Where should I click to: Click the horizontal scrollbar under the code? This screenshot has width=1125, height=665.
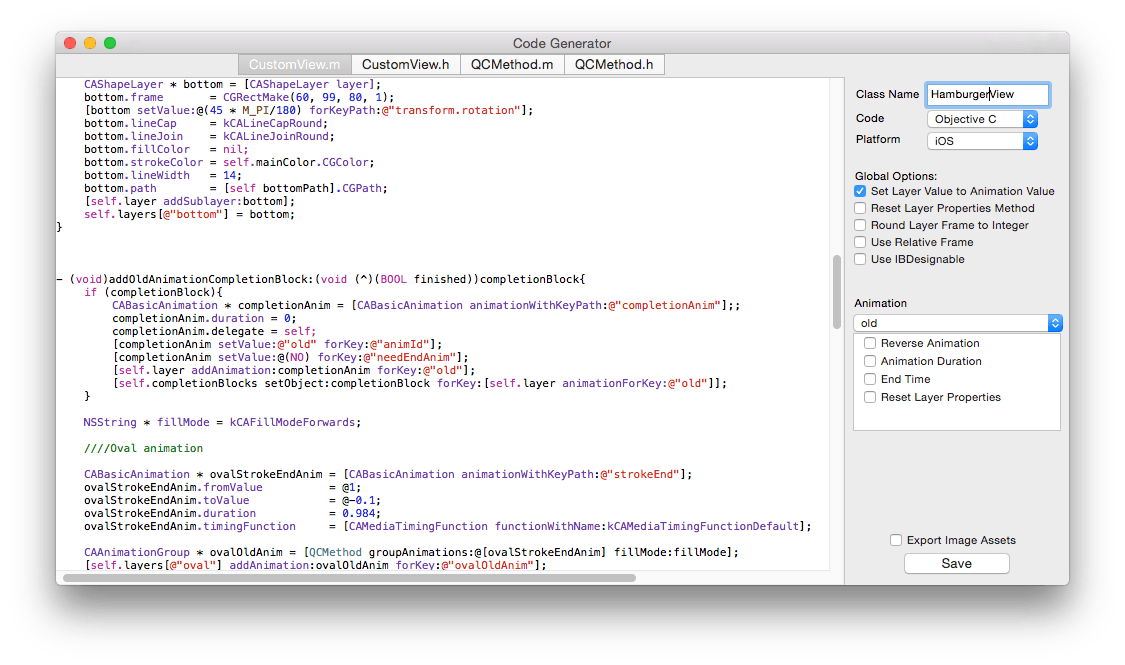349,577
